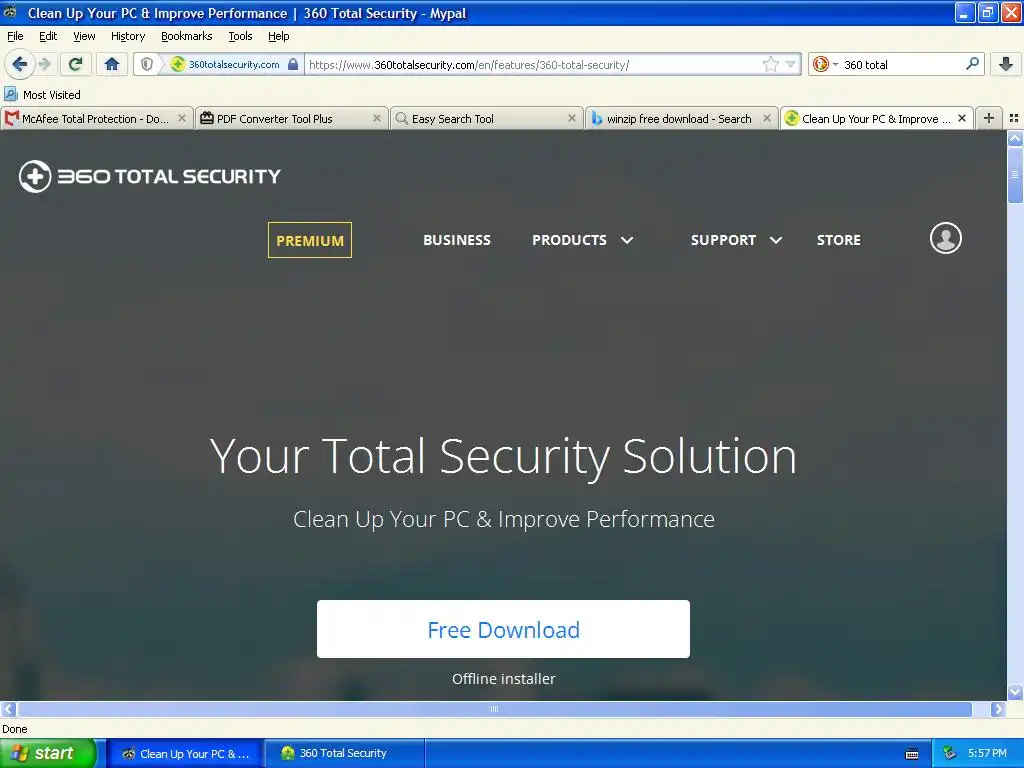
Task: Open the Edit menu
Action: coord(48,36)
